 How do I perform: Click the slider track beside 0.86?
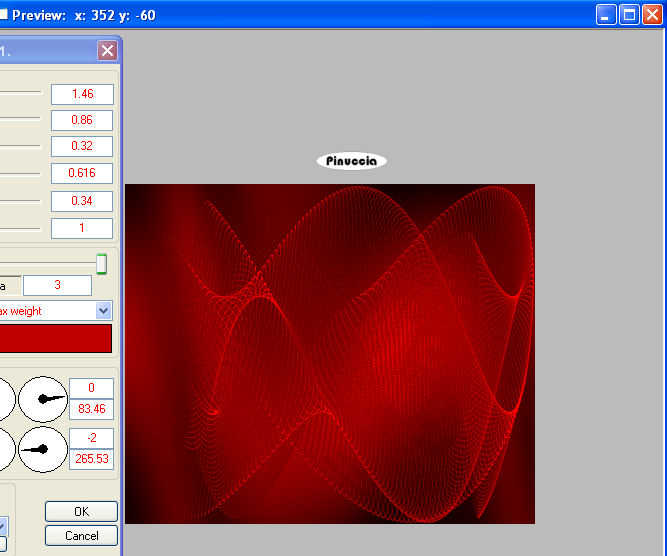(x=20, y=118)
